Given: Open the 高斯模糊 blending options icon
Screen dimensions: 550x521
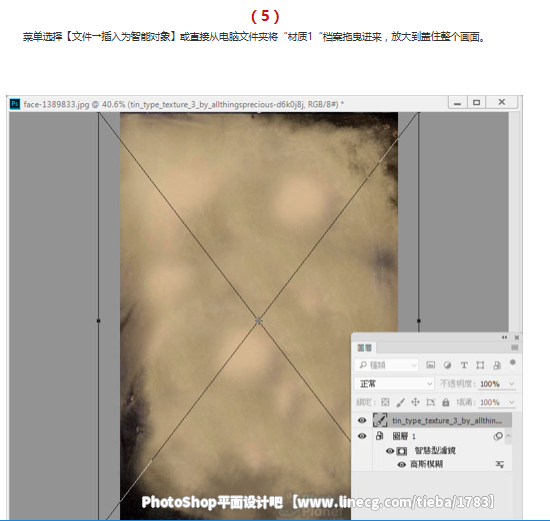Looking at the screenshot, I should point(499,465).
